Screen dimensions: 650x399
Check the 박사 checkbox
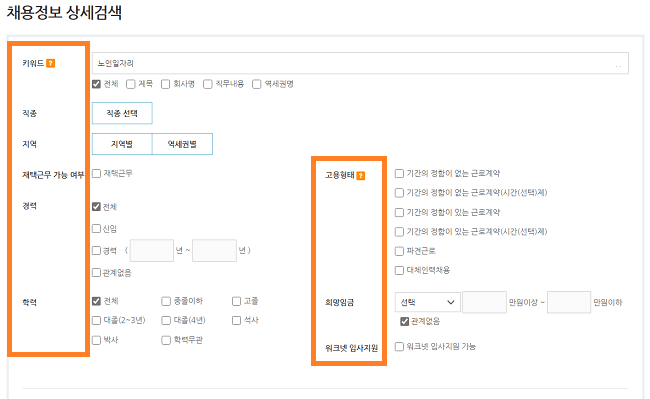coord(96,340)
